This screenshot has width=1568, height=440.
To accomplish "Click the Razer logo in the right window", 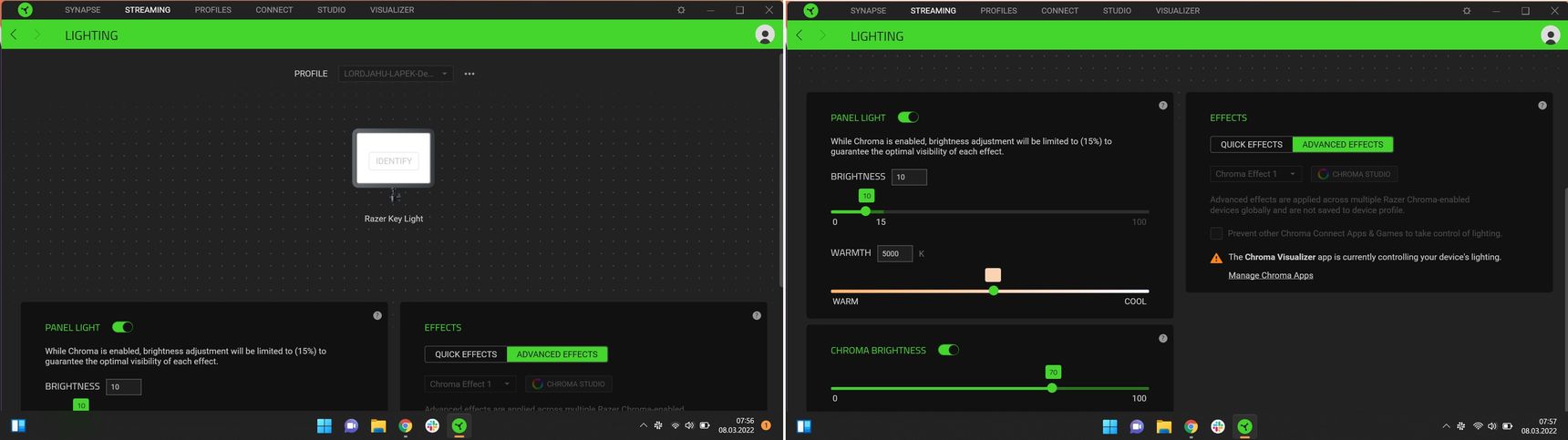I will 810,11.
